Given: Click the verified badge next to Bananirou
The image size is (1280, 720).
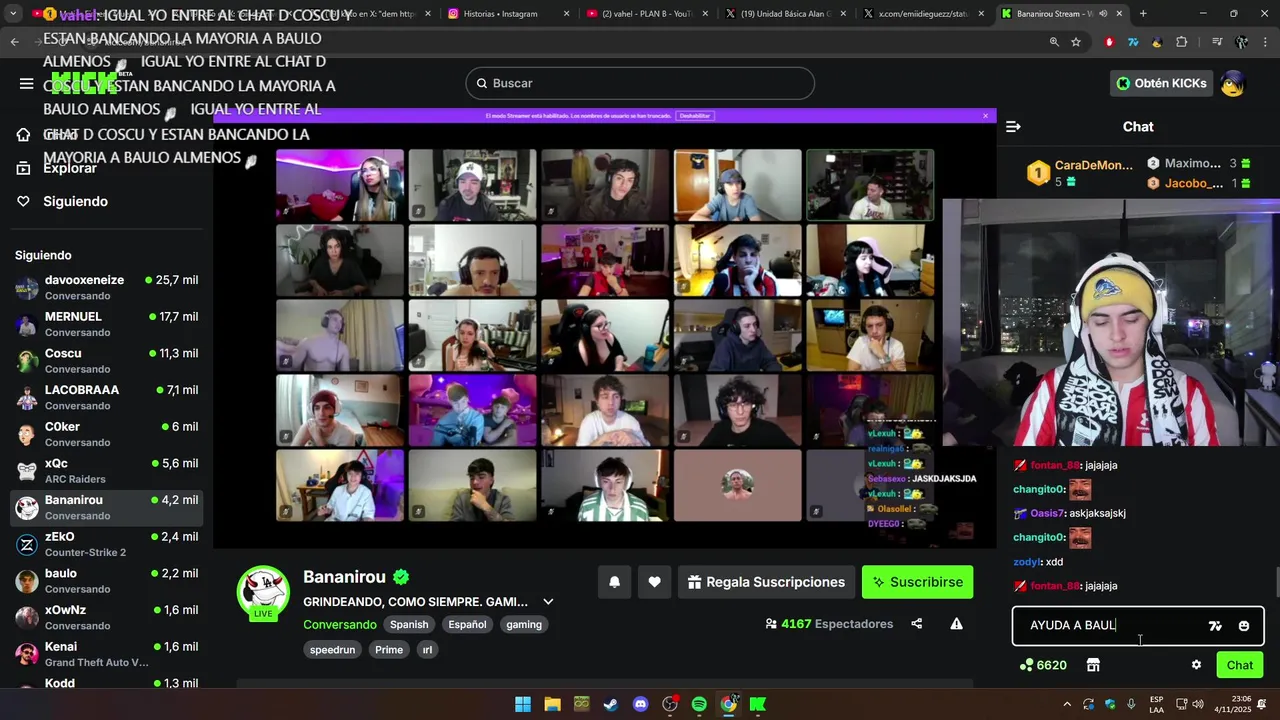Looking at the screenshot, I should click(401, 577).
